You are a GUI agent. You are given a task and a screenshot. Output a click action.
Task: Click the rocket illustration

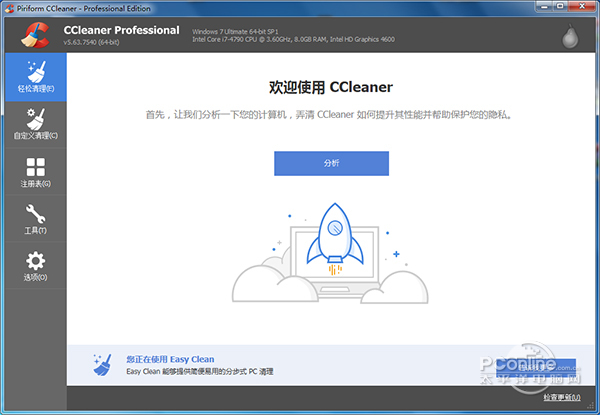pos(335,239)
